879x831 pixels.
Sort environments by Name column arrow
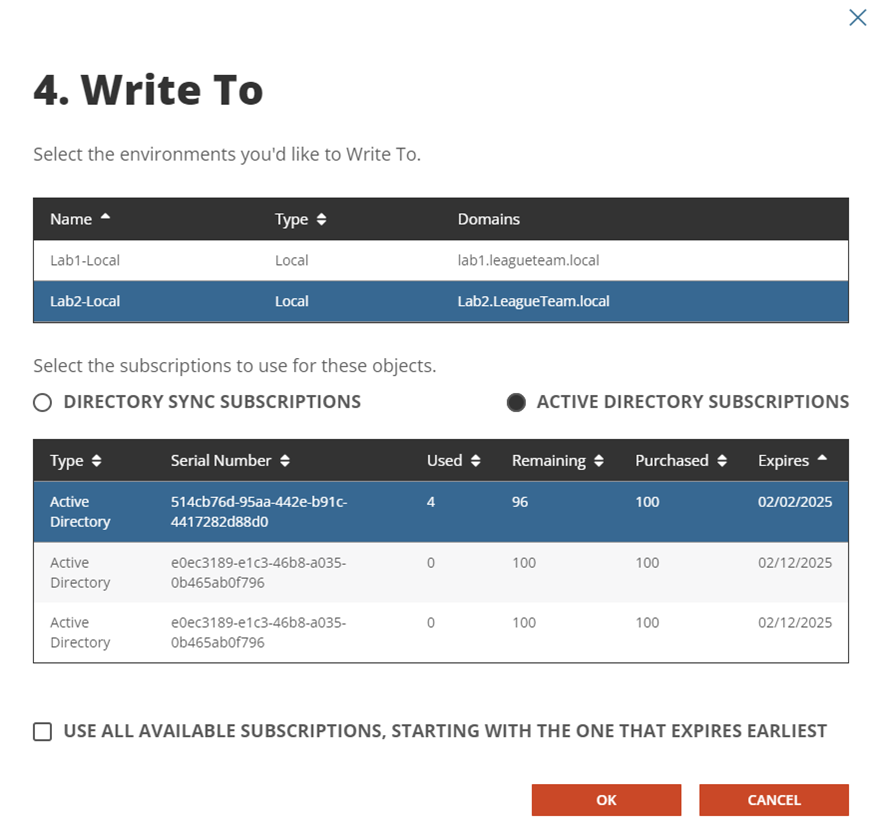(x=106, y=219)
